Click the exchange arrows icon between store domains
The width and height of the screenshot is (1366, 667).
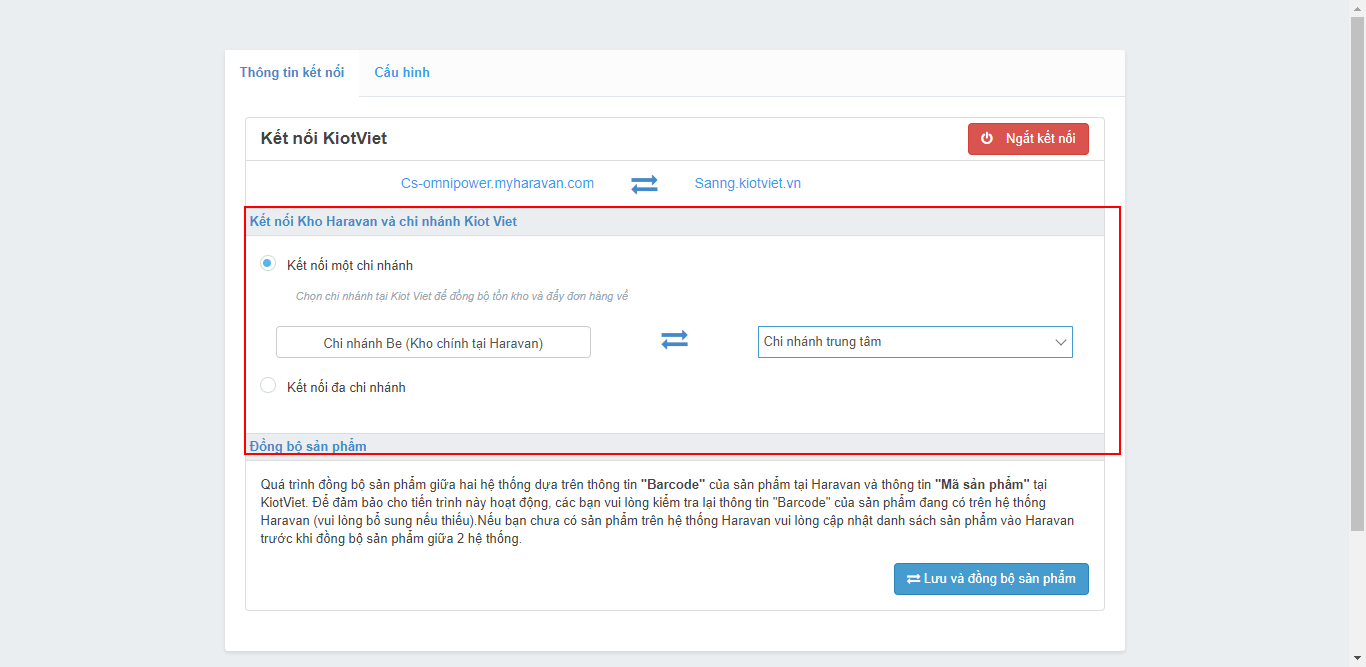click(x=644, y=184)
